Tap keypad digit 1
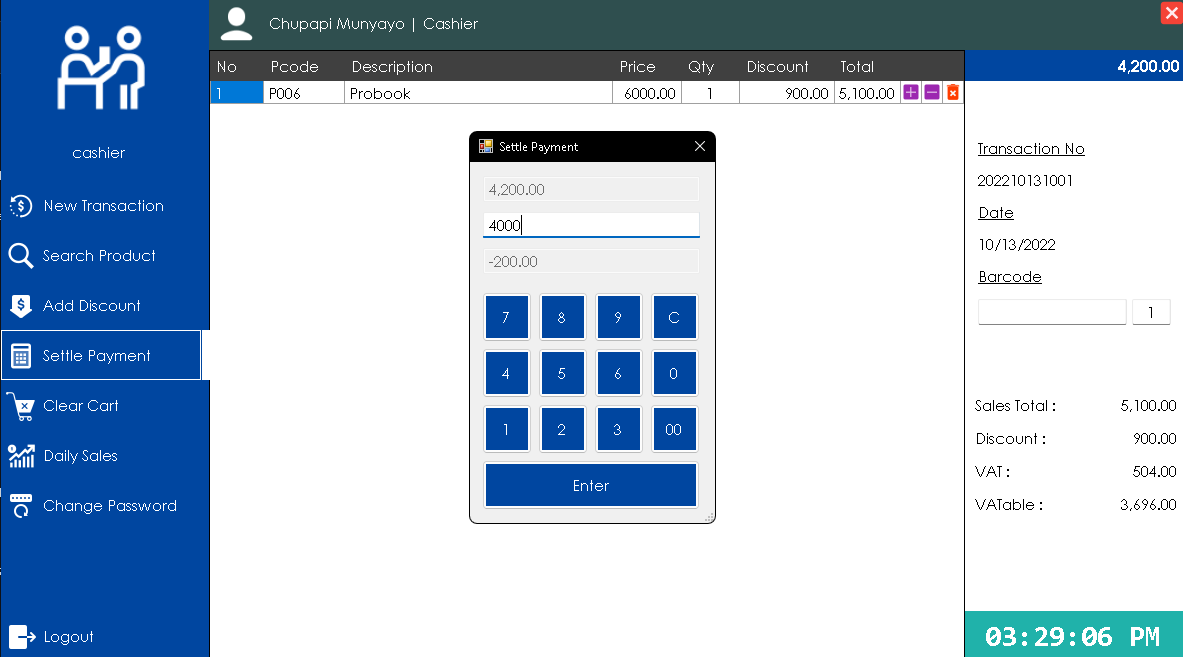The image size is (1183, 657). coord(506,429)
